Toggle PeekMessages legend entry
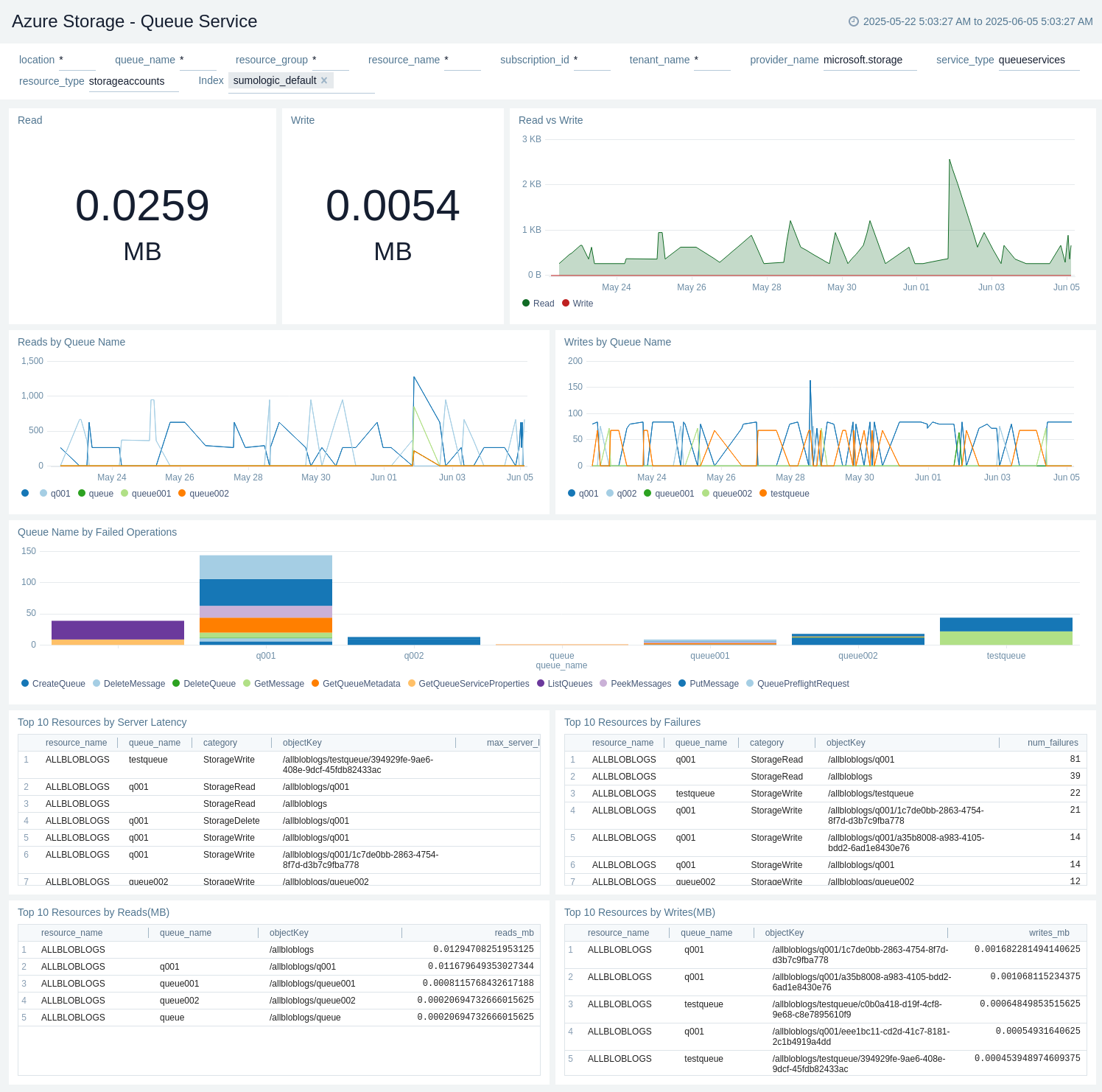 tap(635, 684)
